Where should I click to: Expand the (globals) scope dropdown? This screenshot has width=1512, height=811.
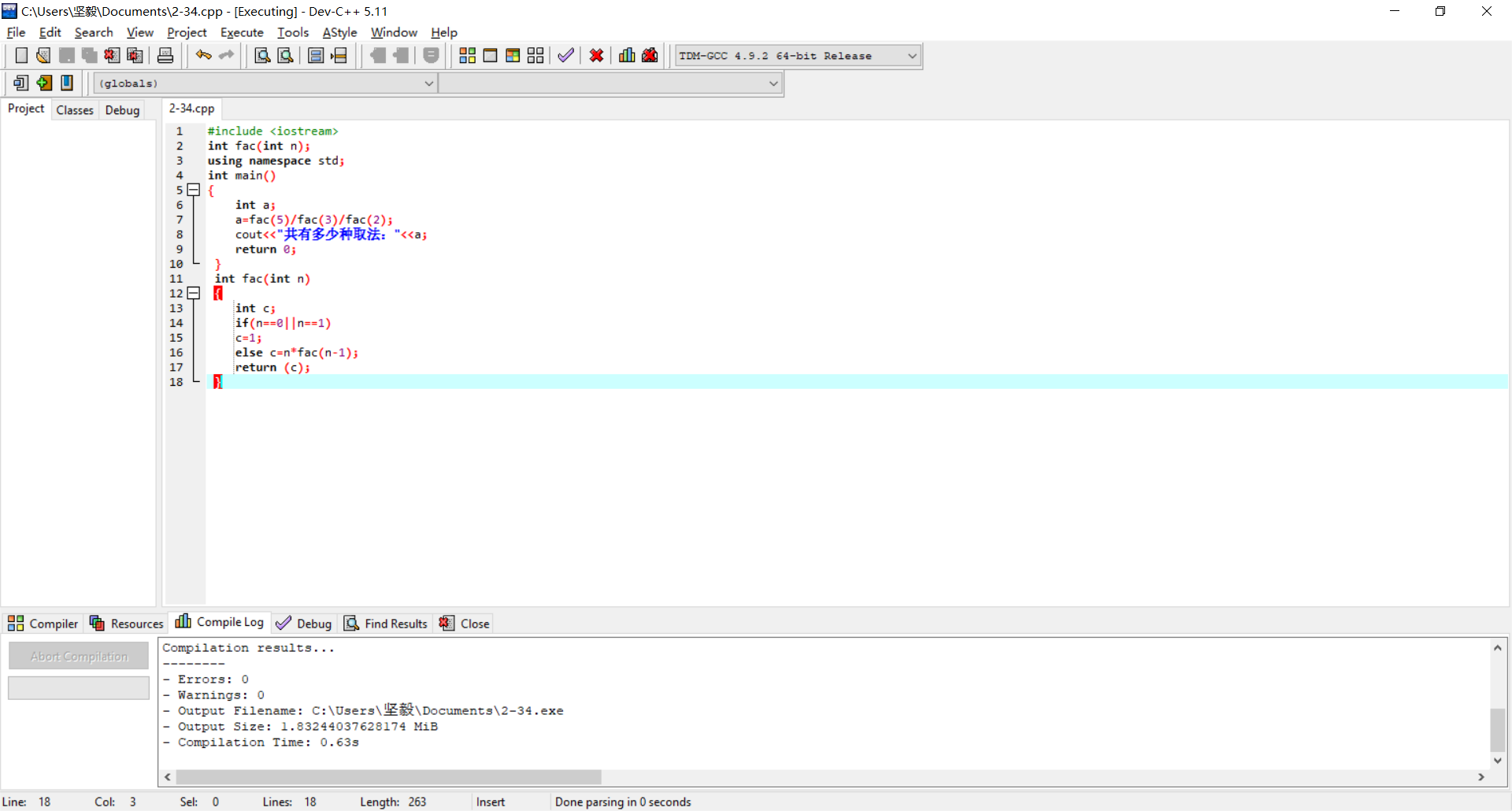pyautogui.click(x=429, y=83)
